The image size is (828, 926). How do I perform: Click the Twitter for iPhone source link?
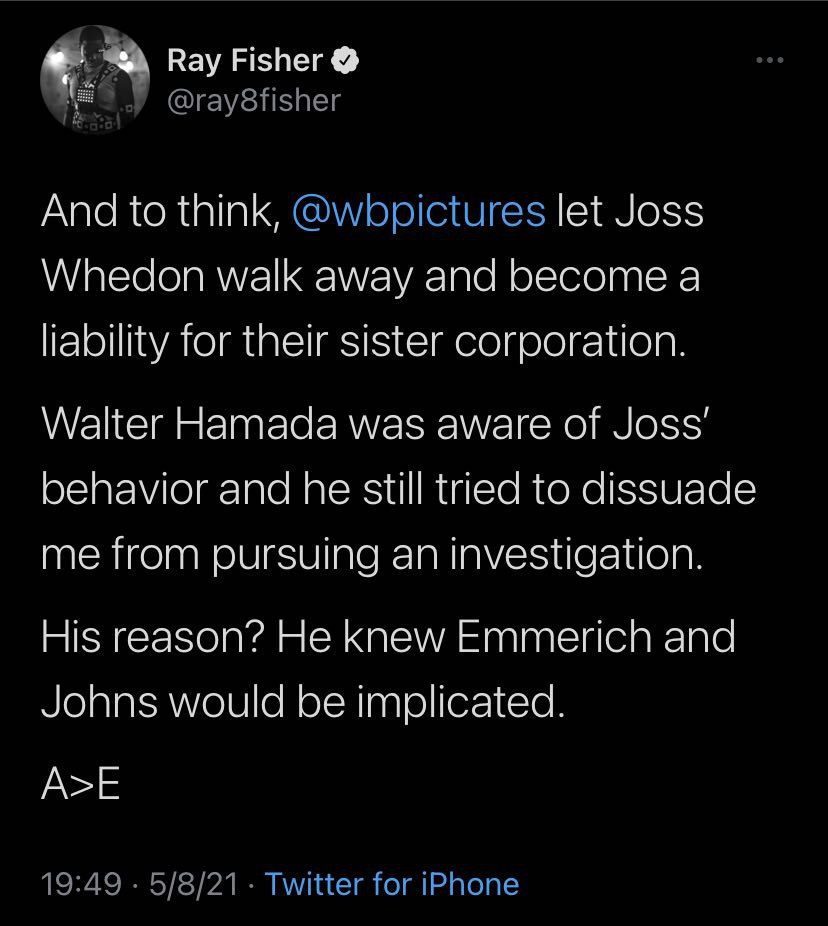pyautogui.click(x=392, y=884)
